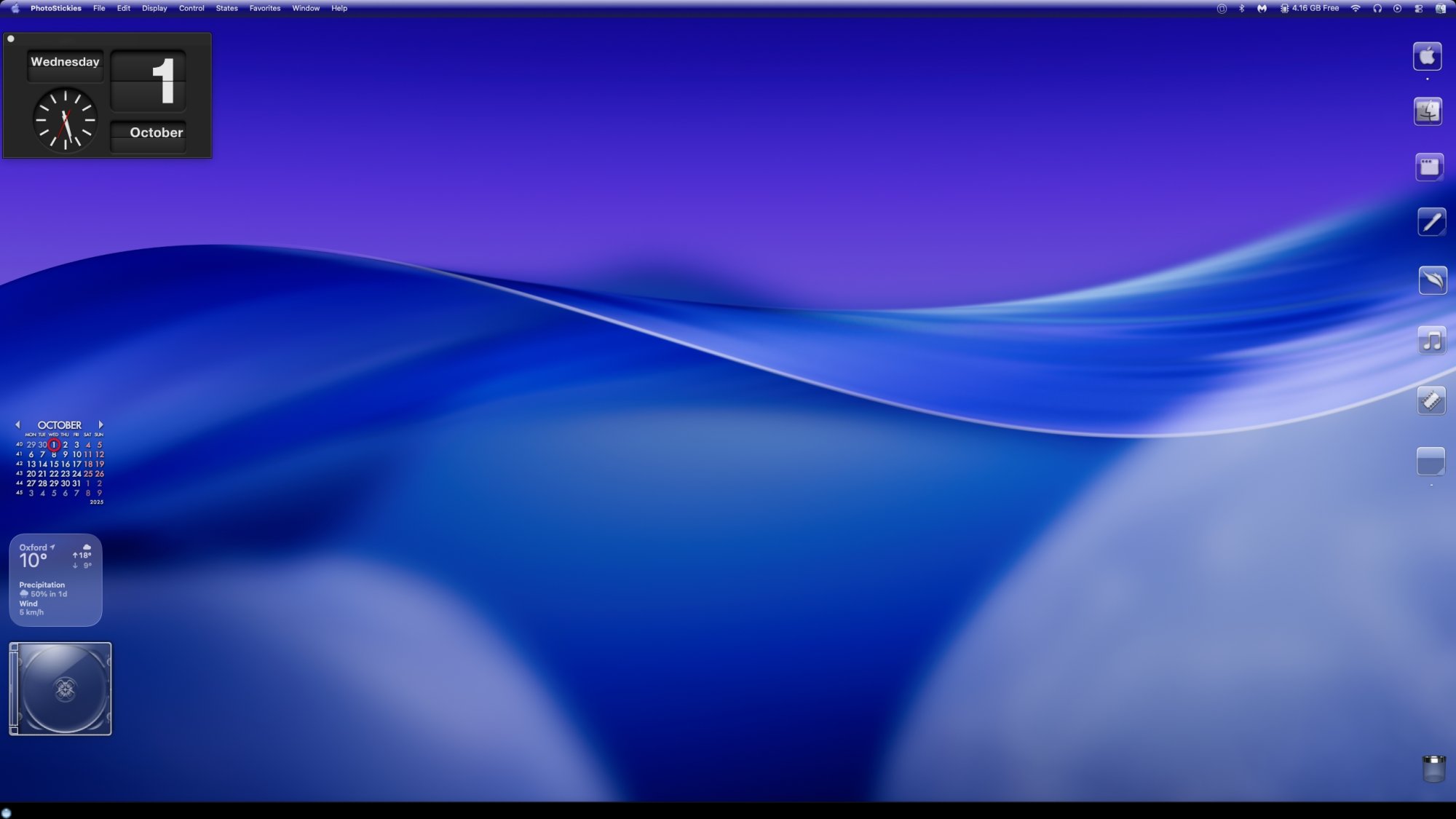Open the Wi-Fi status menu
The width and height of the screenshot is (1456, 819).
coord(1355,9)
